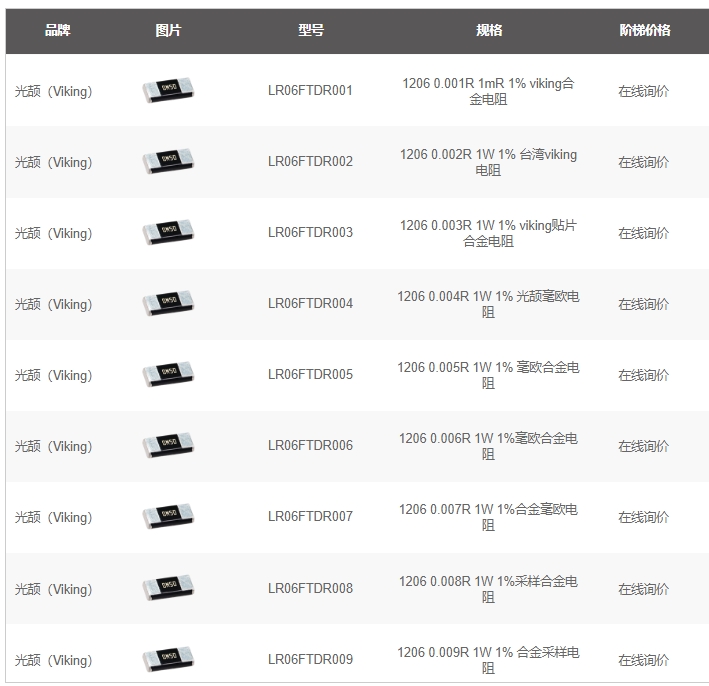This screenshot has width=709, height=686.
Task: Open spec text 1206 0.007R 1W 1%合金毫欧电阻
Action: (488, 517)
